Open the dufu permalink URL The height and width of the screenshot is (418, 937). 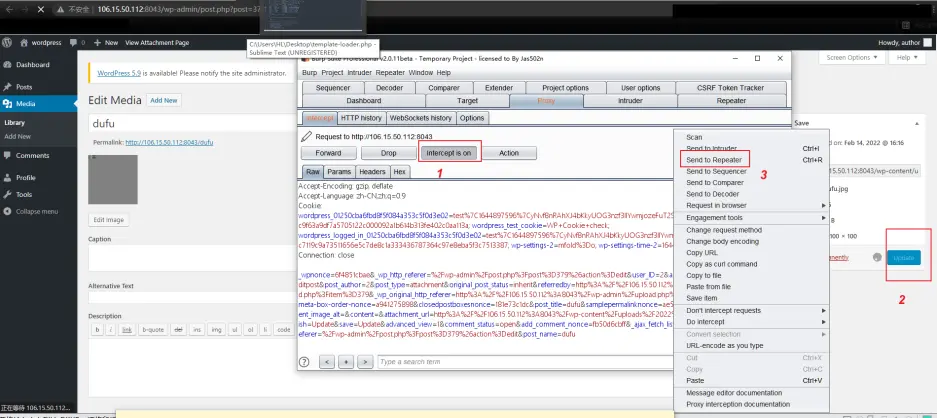coord(169,142)
